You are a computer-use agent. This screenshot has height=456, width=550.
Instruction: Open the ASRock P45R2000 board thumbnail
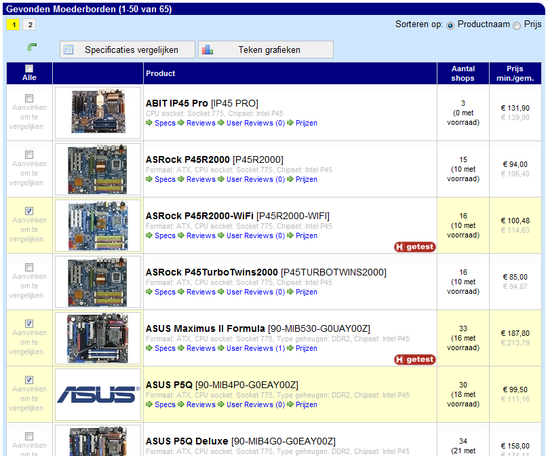pos(98,169)
